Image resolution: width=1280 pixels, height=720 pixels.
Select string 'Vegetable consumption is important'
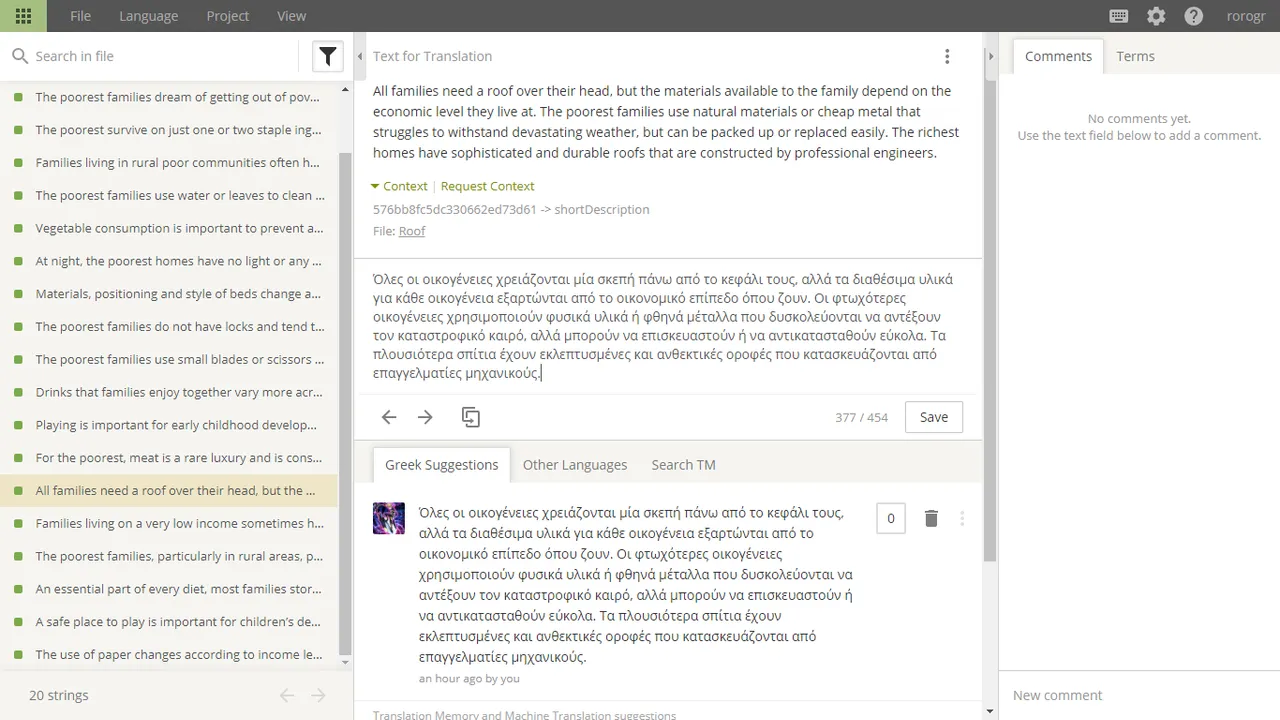tap(170, 228)
